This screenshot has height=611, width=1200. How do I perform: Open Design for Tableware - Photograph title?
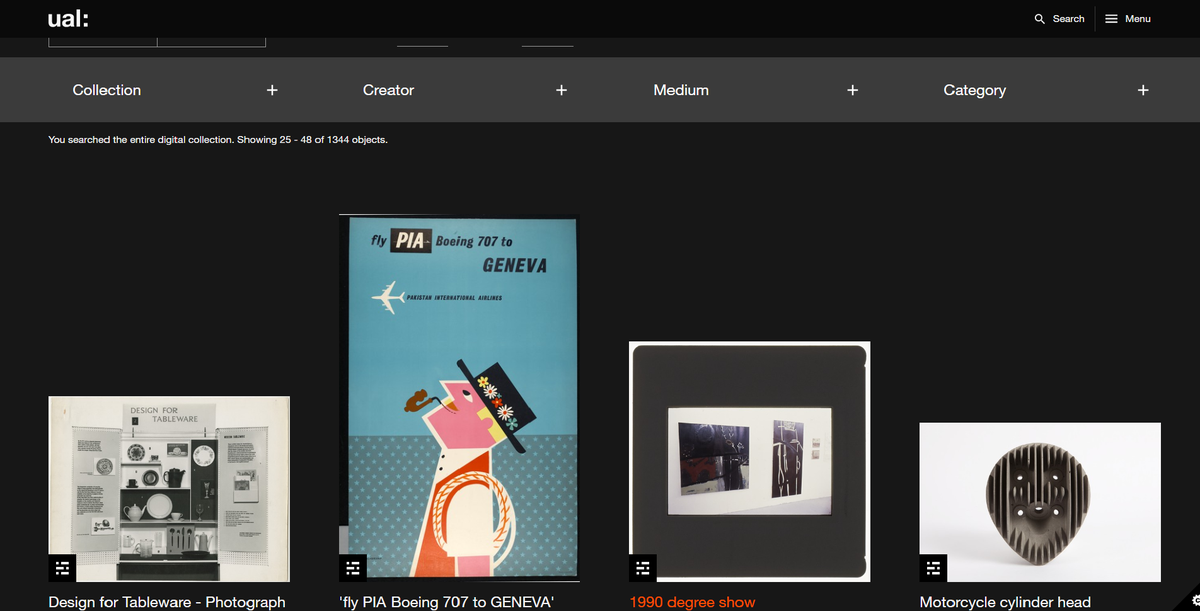pos(167,602)
